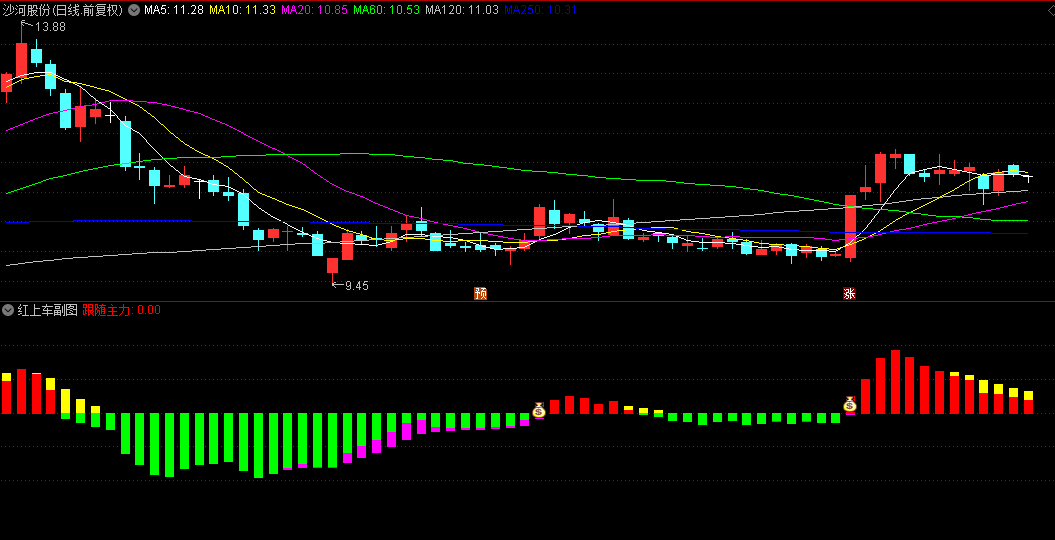Click the 涨 limit-up marker icon
Viewport: 1055px width, 540px height.
850,293
